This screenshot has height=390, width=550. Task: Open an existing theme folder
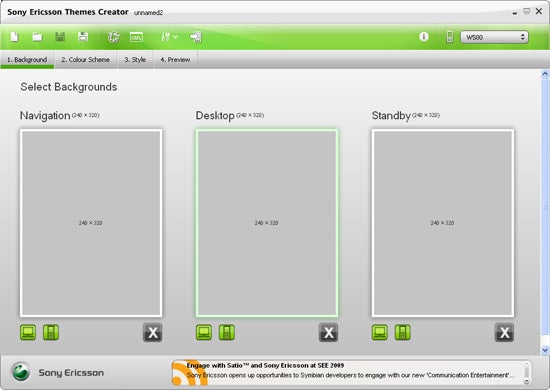click(x=37, y=37)
